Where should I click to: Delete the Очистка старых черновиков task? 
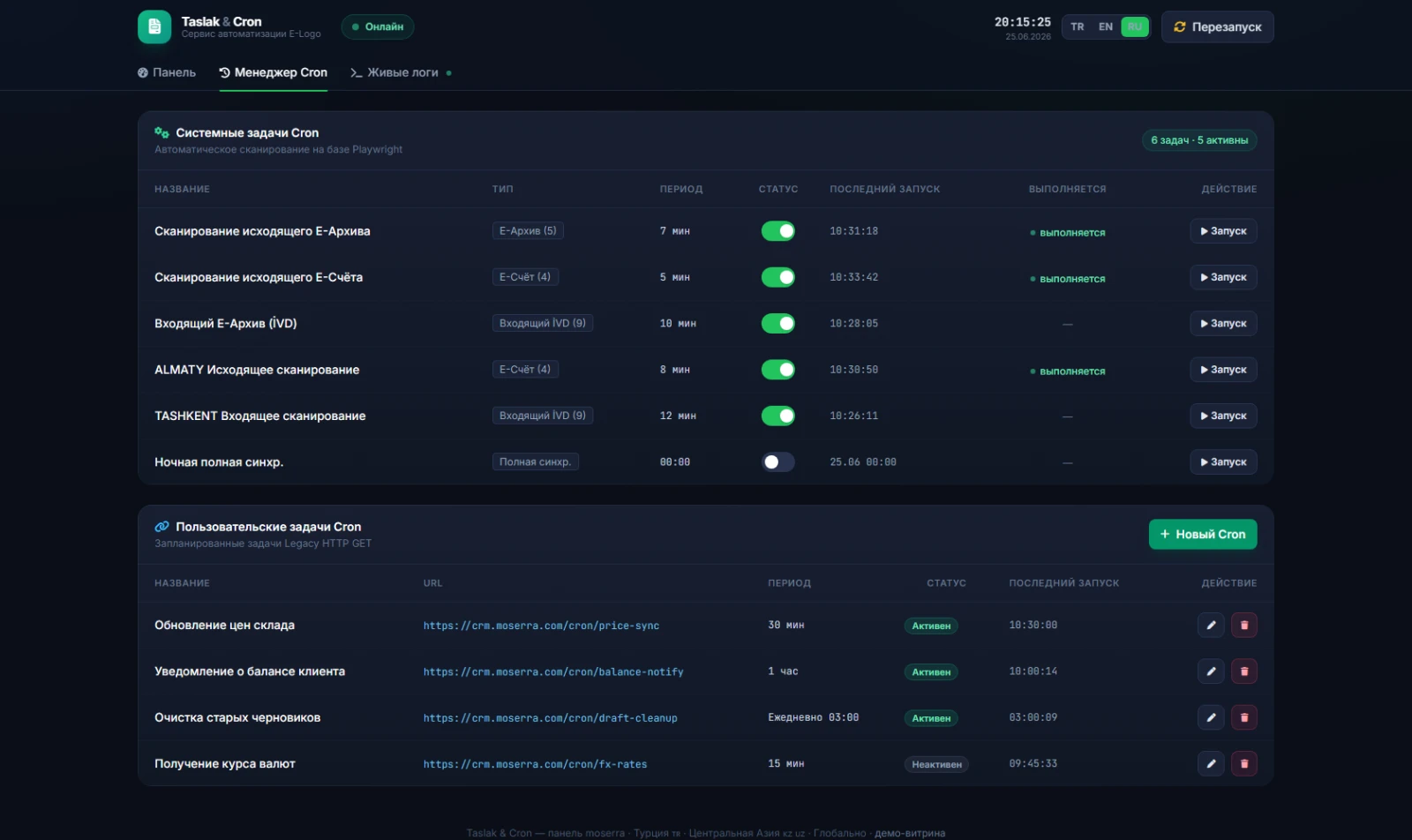point(1244,717)
